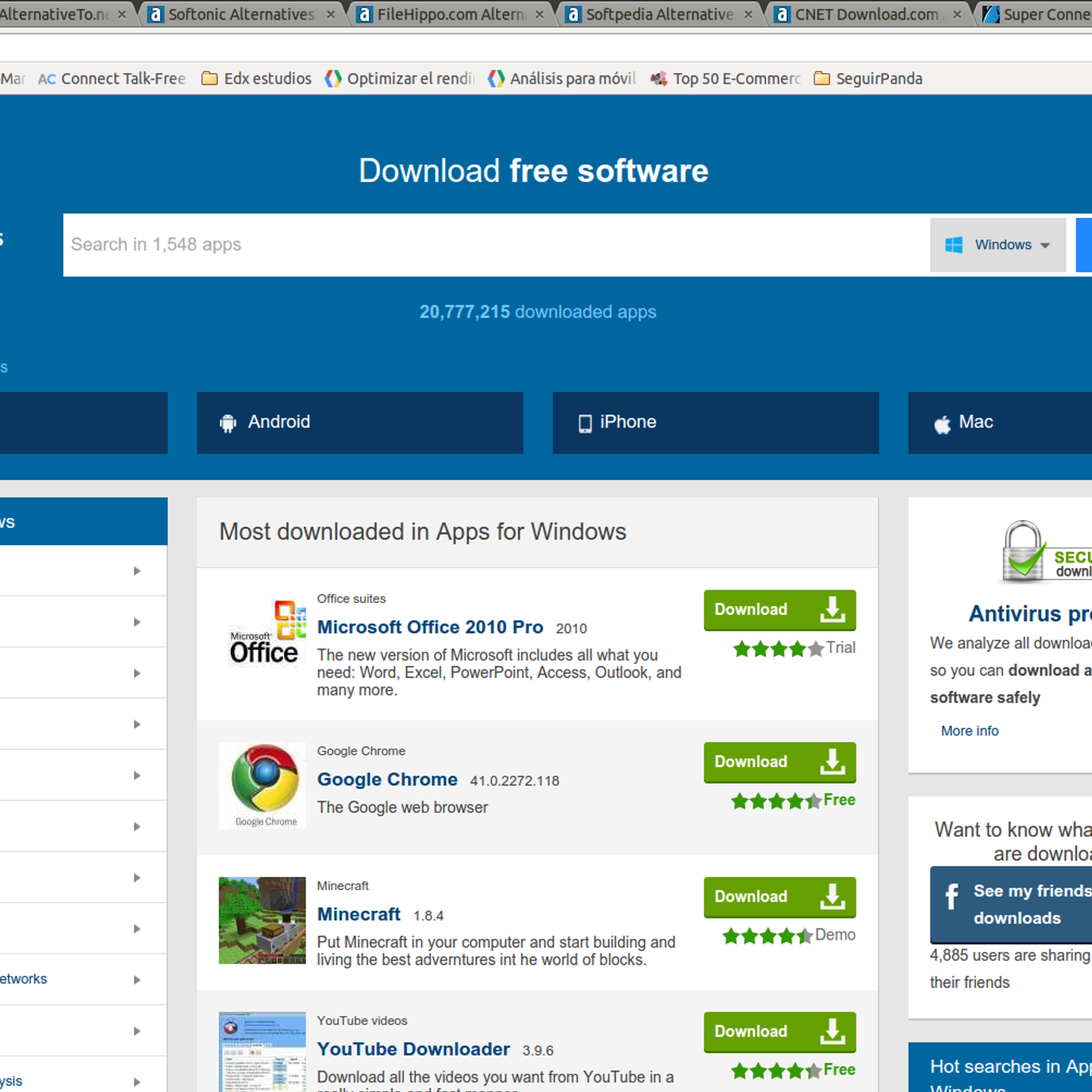The image size is (1092, 1092).
Task: Switch to Softonic Alternatives tab
Action: coord(242,14)
